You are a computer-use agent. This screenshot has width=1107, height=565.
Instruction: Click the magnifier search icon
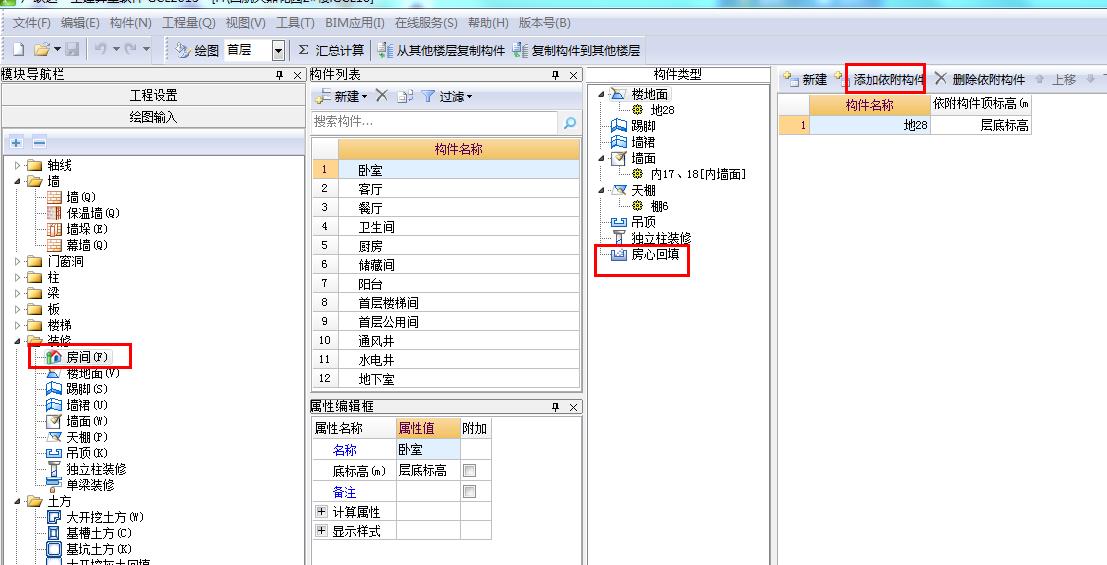click(569, 122)
